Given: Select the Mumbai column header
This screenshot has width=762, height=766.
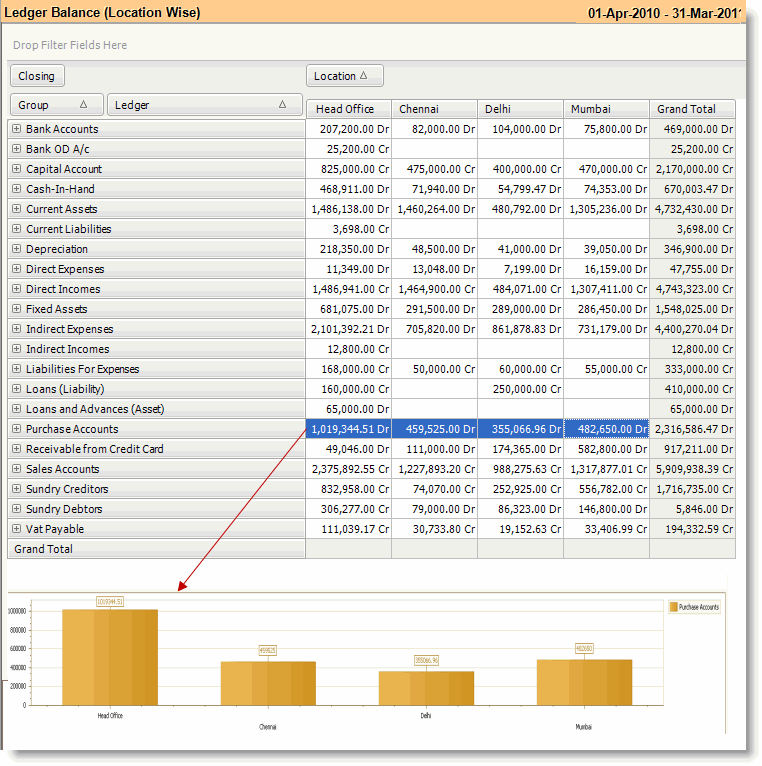Looking at the screenshot, I should point(606,109).
